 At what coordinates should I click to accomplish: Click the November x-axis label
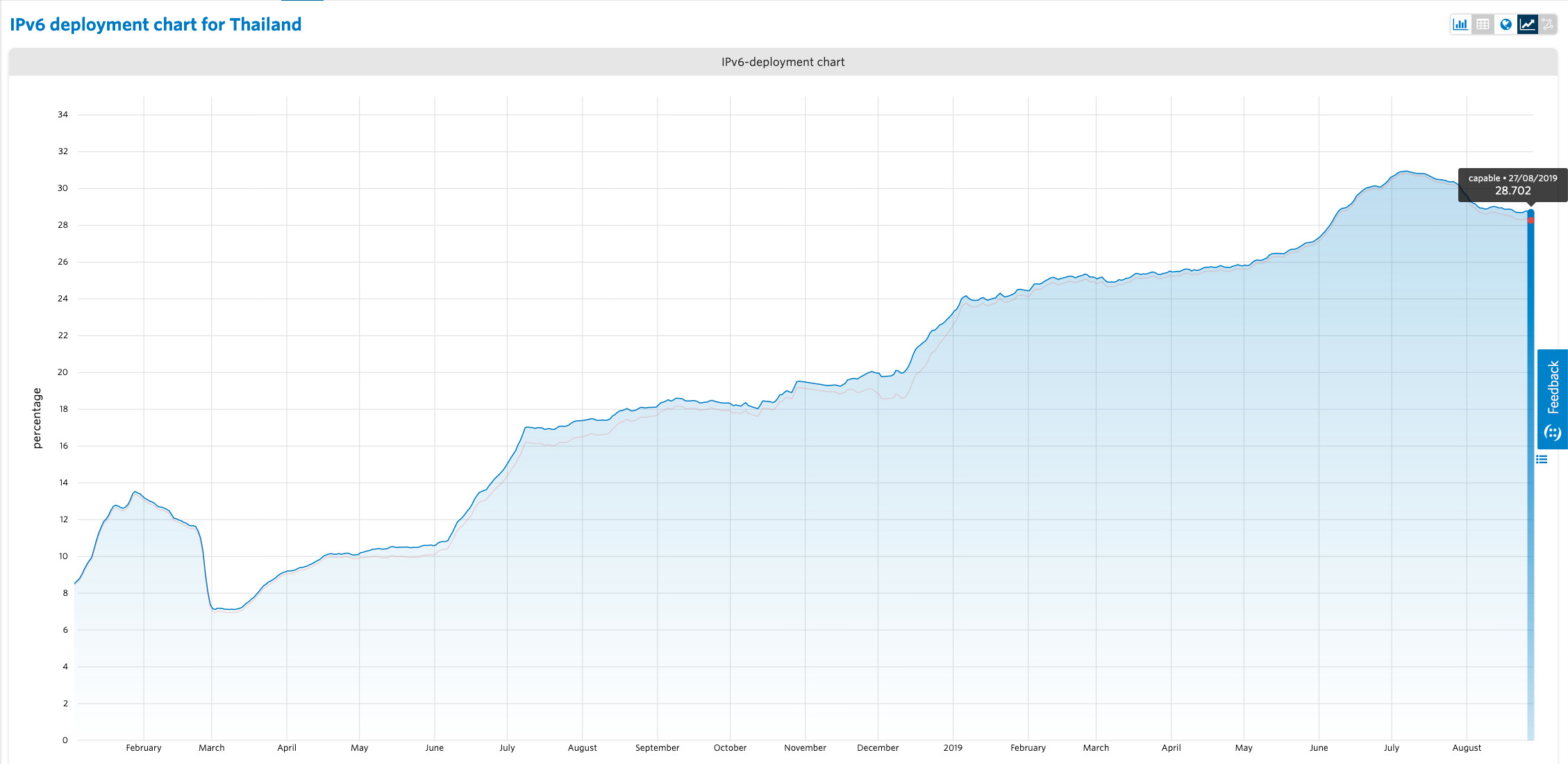pyautogui.click(x=805, y=748)
